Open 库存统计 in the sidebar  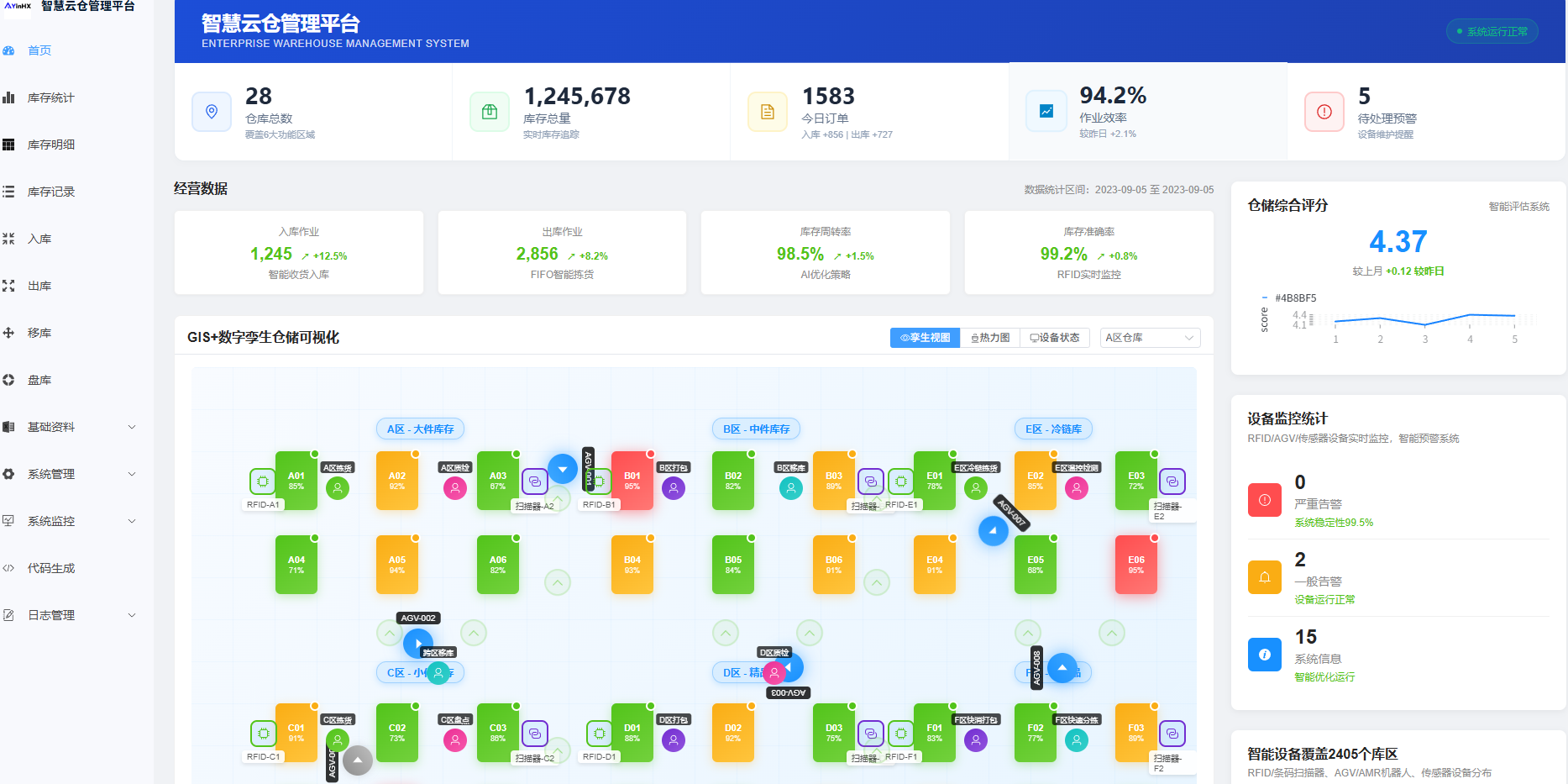(50, 97)
